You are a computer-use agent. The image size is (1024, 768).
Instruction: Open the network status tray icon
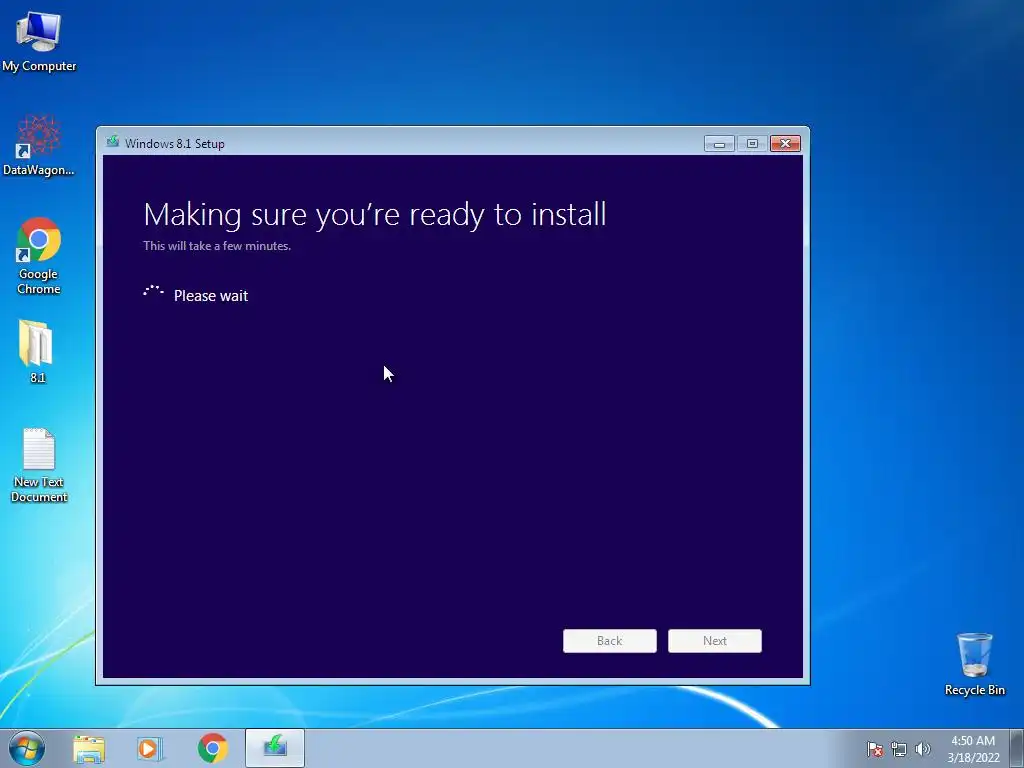(x=899, y=749)
